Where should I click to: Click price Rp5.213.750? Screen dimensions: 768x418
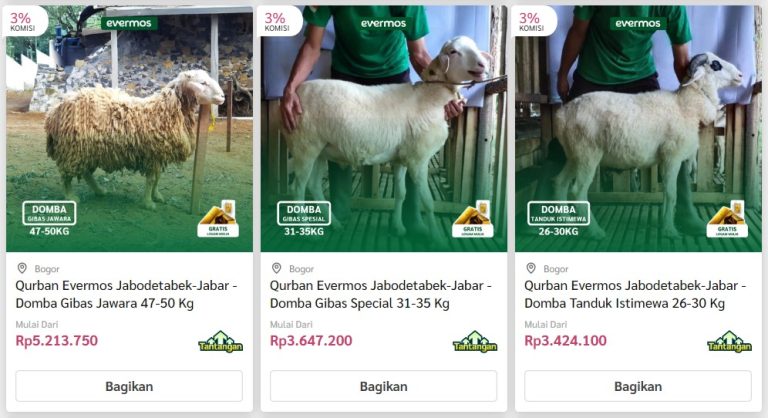57,341
